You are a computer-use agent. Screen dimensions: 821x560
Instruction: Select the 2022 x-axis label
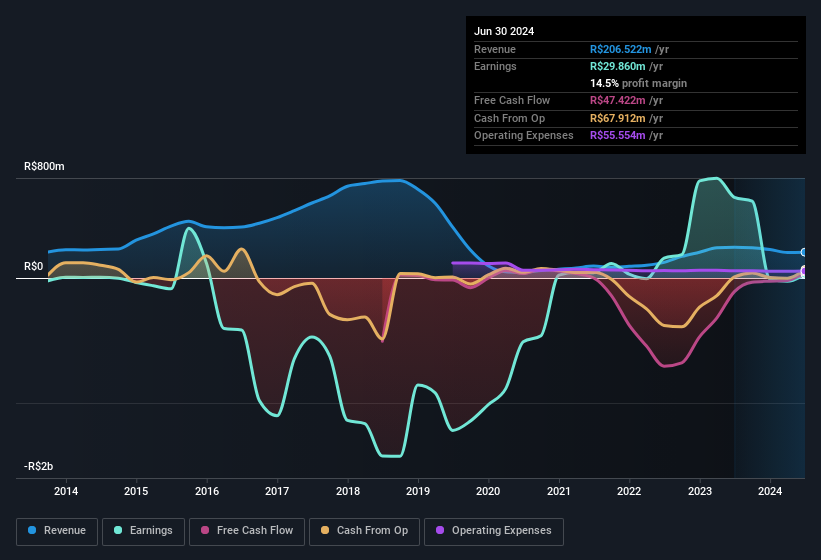(x=629, y=491)
